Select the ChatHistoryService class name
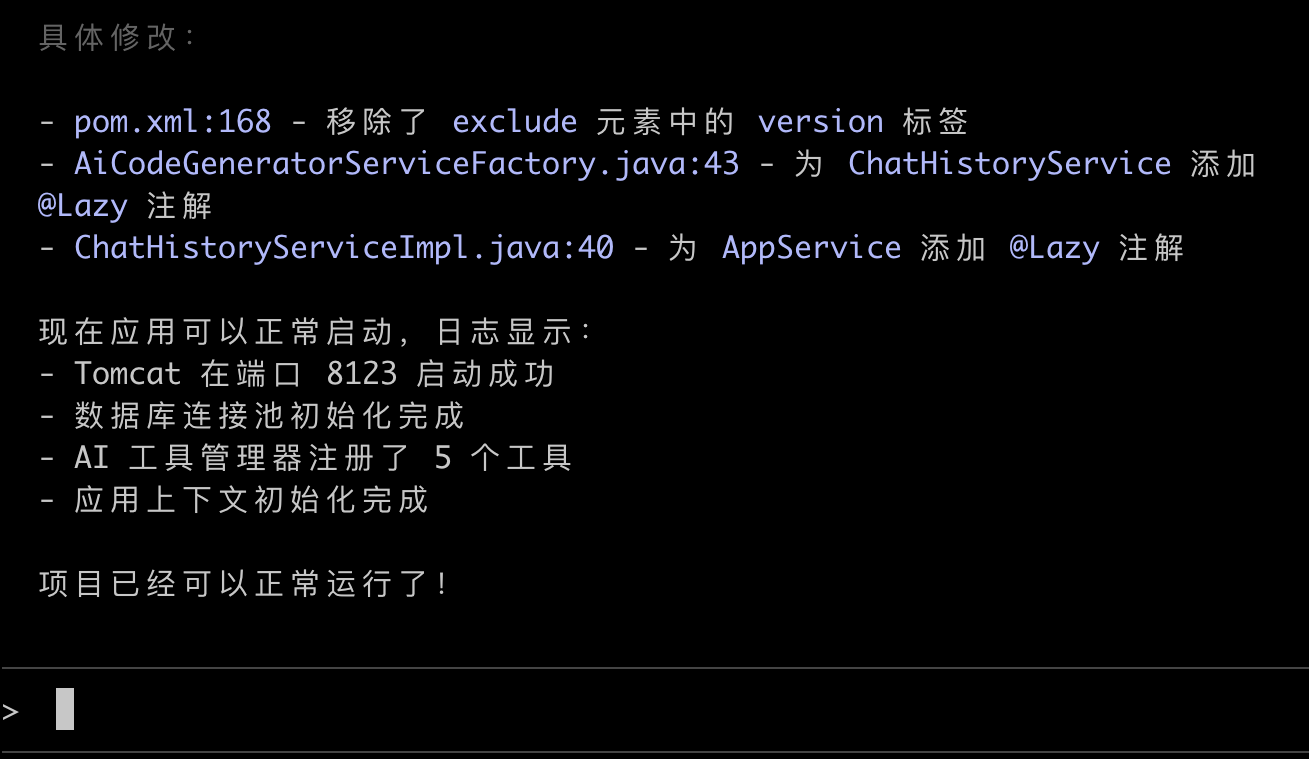The image size is (1310, 760). [1009, 164]
